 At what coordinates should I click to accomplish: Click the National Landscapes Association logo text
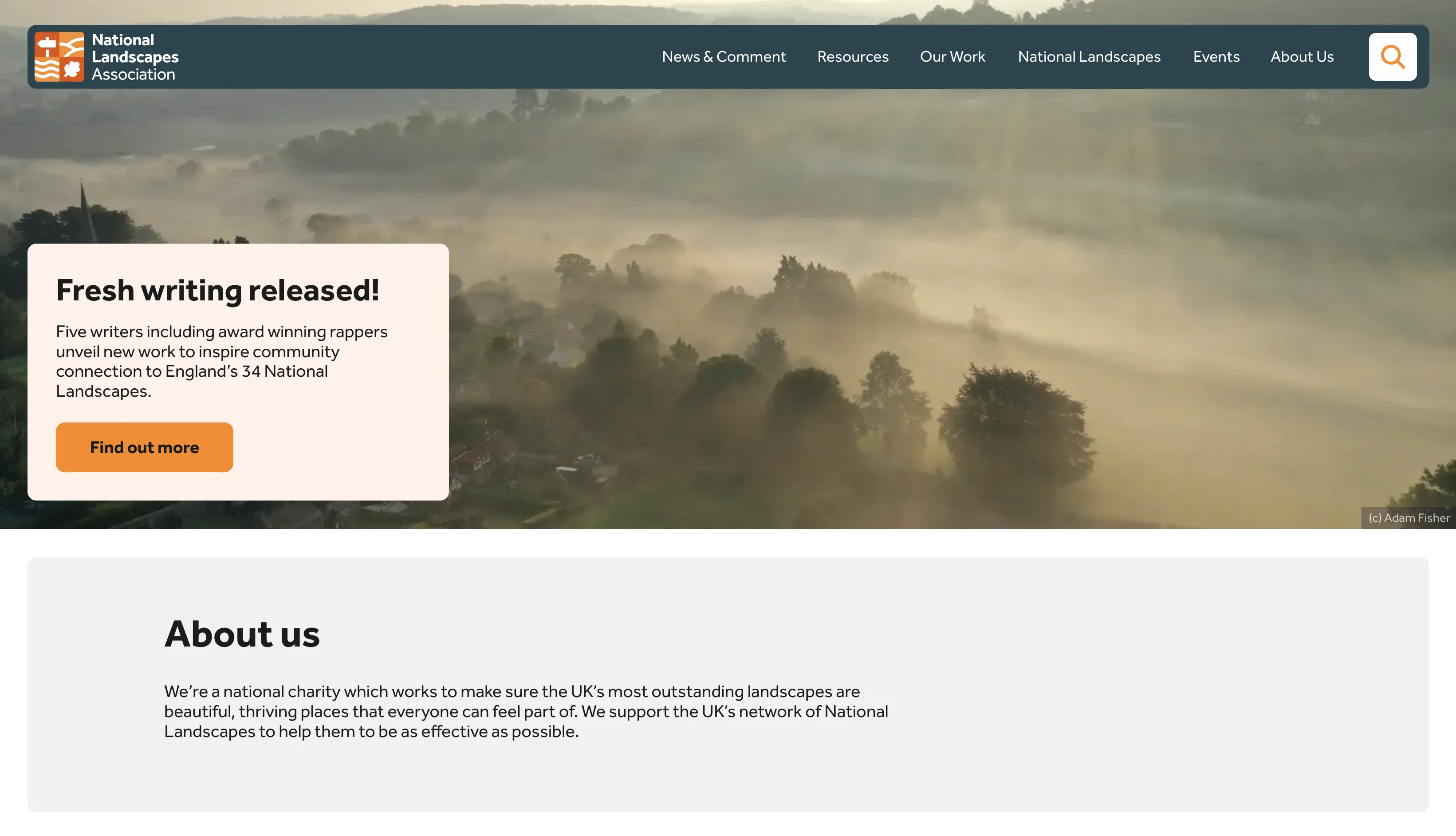click(x=135, y=57)
